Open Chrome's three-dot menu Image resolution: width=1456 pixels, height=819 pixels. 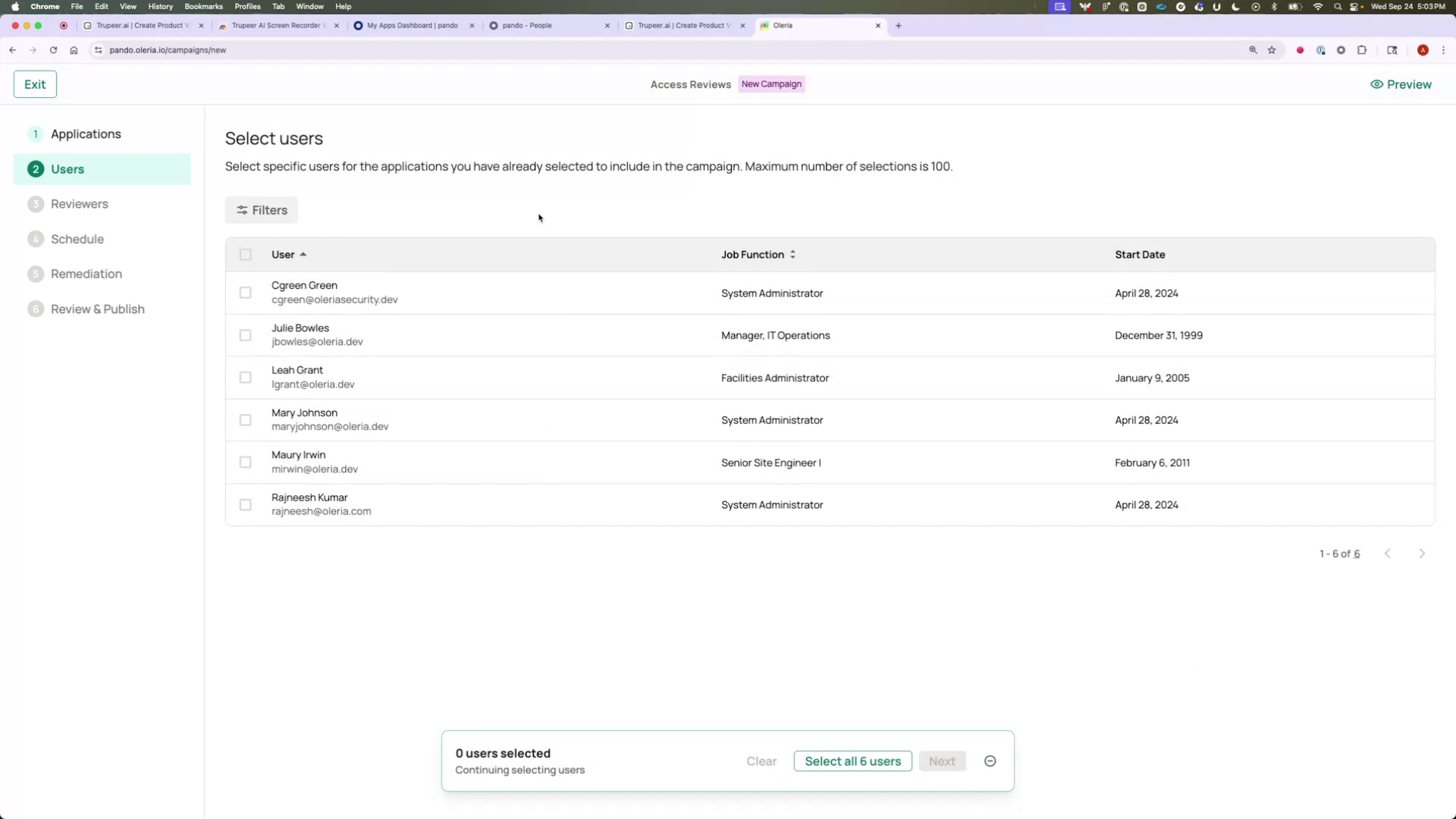[x=1445, y=50]
